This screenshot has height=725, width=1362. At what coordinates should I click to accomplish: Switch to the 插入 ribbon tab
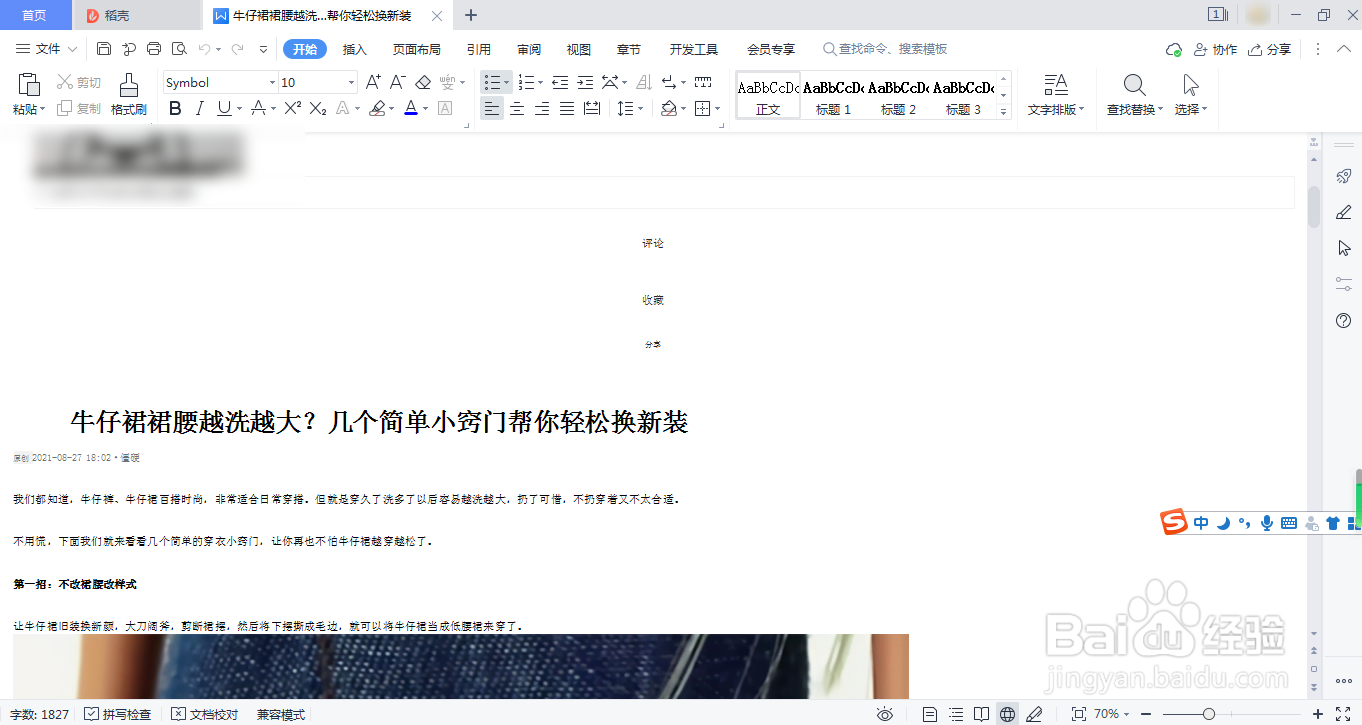(x=355, y=49)
